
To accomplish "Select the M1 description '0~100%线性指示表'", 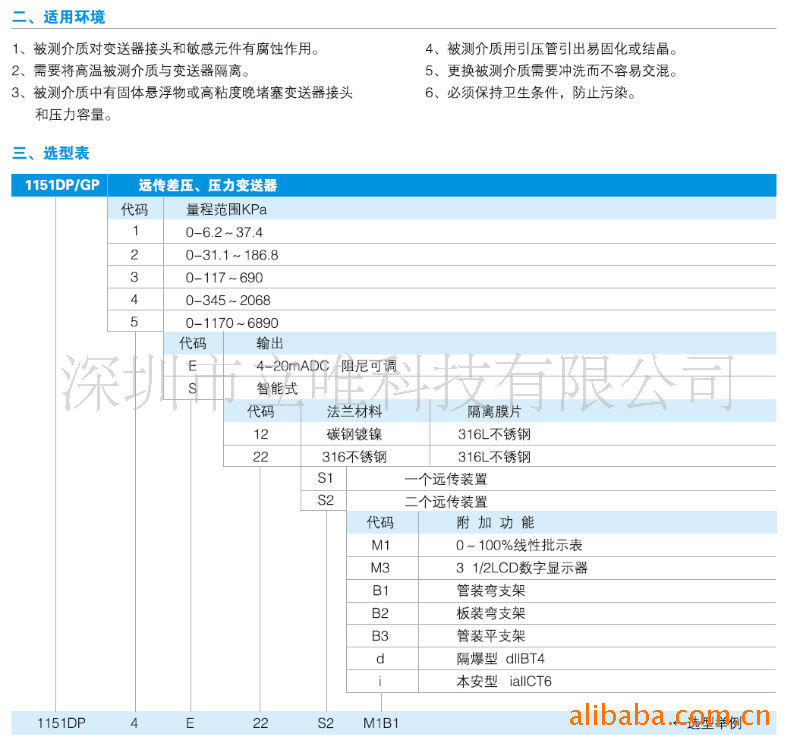I will point(519,545).
